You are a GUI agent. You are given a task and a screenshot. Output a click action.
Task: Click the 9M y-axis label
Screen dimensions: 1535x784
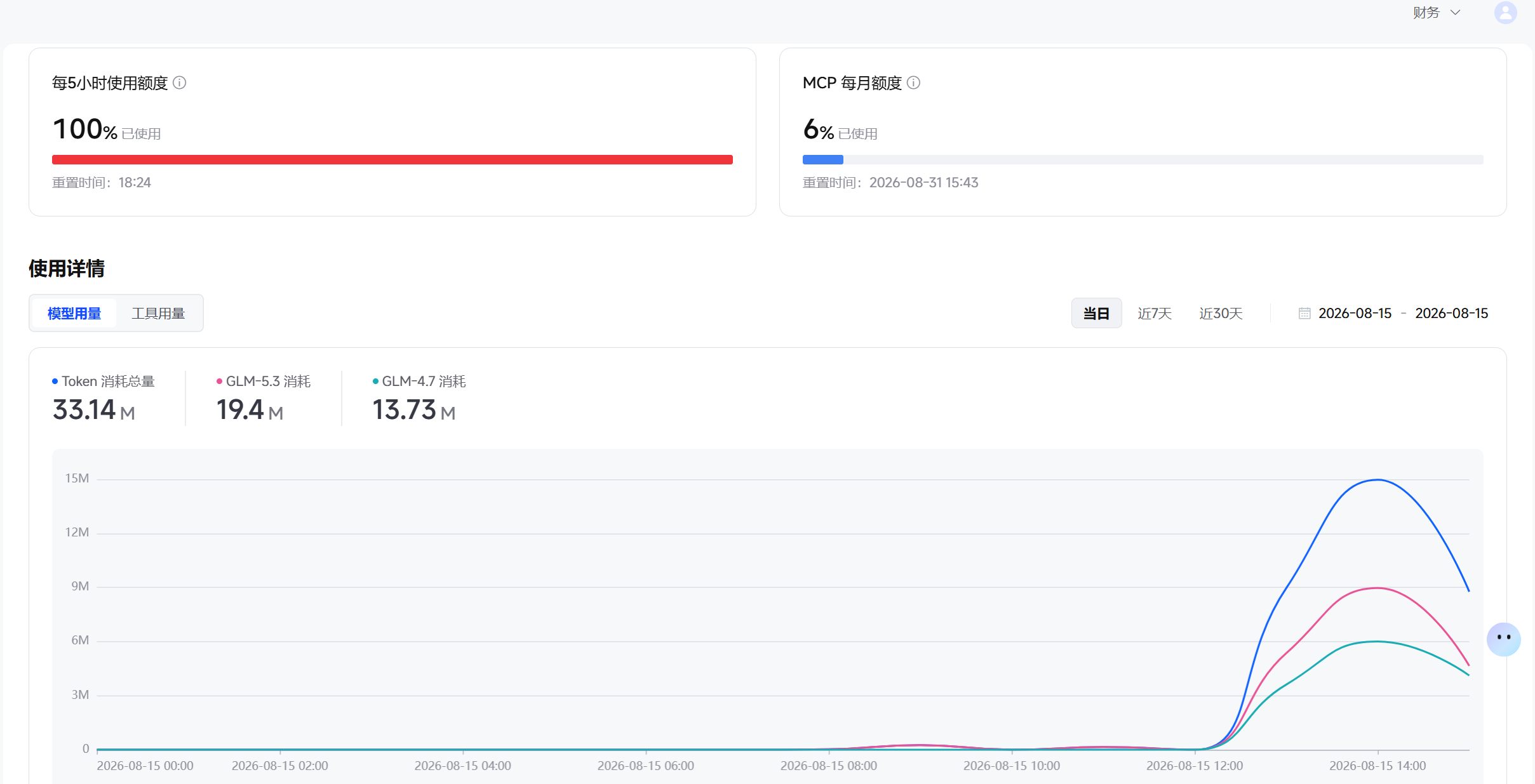80,586
